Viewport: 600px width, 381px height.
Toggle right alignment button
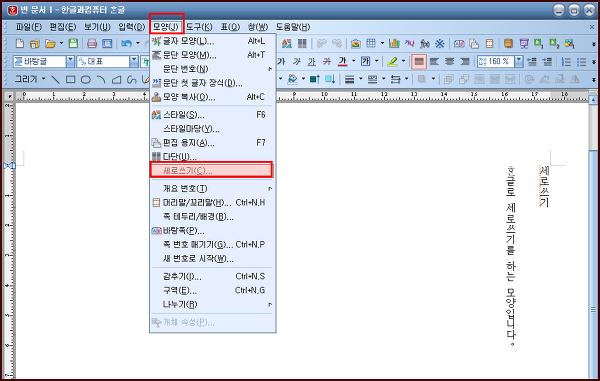(x=465, y=62)
